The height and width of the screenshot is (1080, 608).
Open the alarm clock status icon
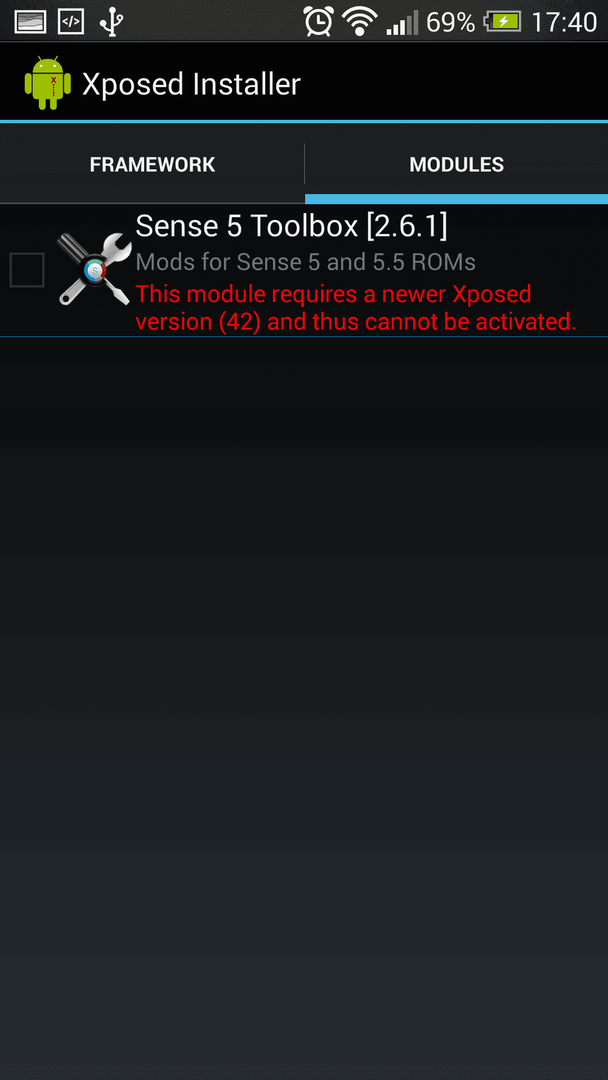[x=319, y=21]
